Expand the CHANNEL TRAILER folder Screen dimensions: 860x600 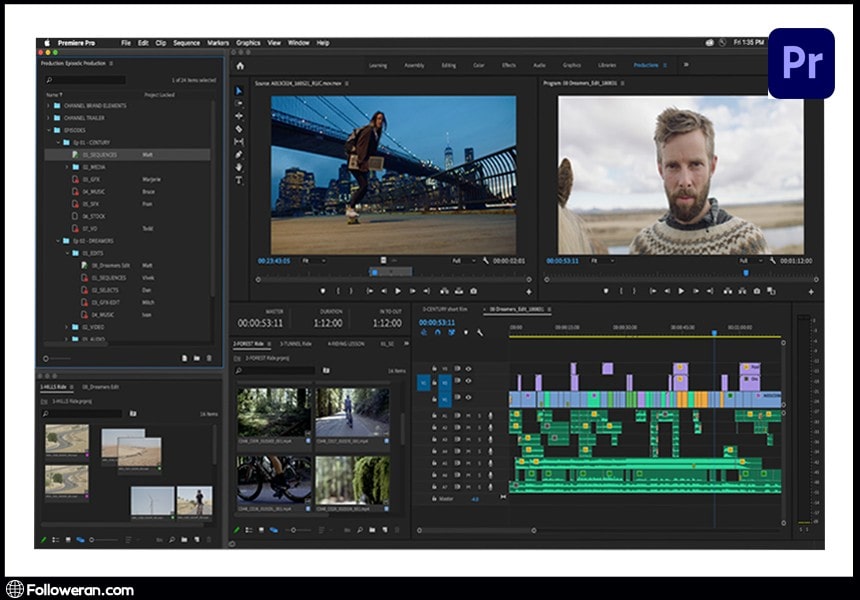48,117
